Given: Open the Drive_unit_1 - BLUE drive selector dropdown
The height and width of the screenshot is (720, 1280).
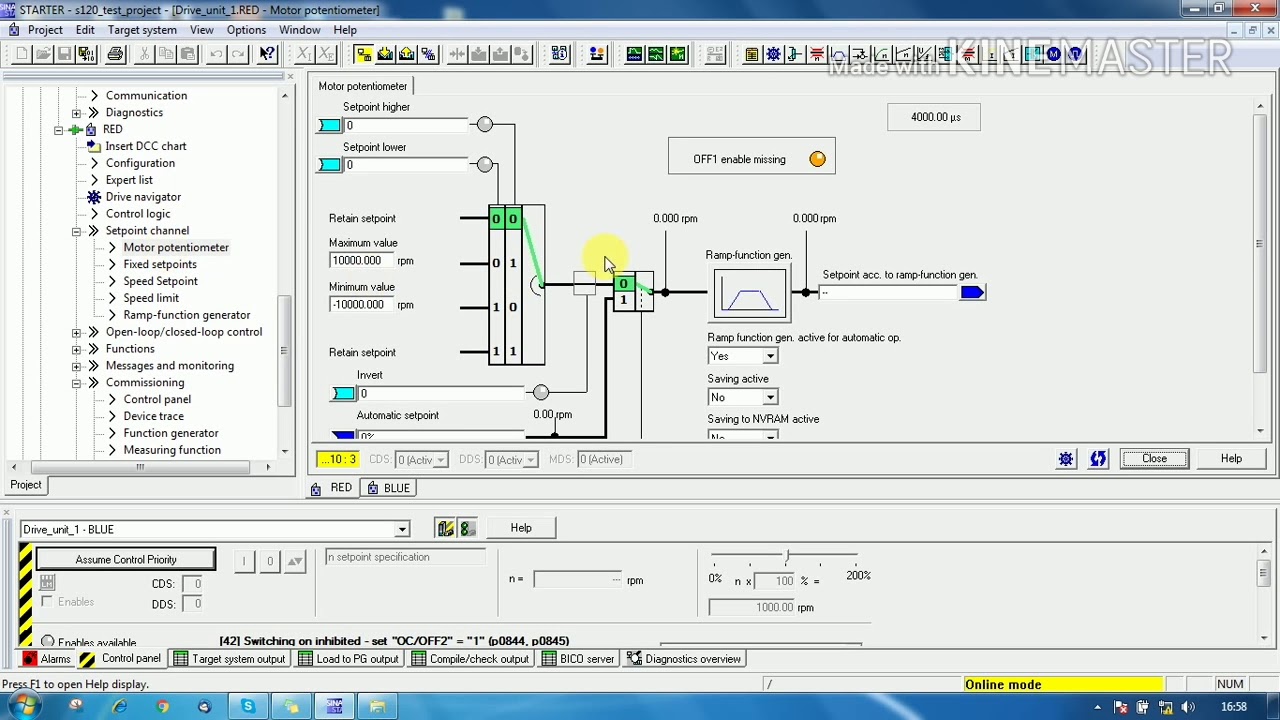Looking at the screenshot, I should tap(402, 529).
